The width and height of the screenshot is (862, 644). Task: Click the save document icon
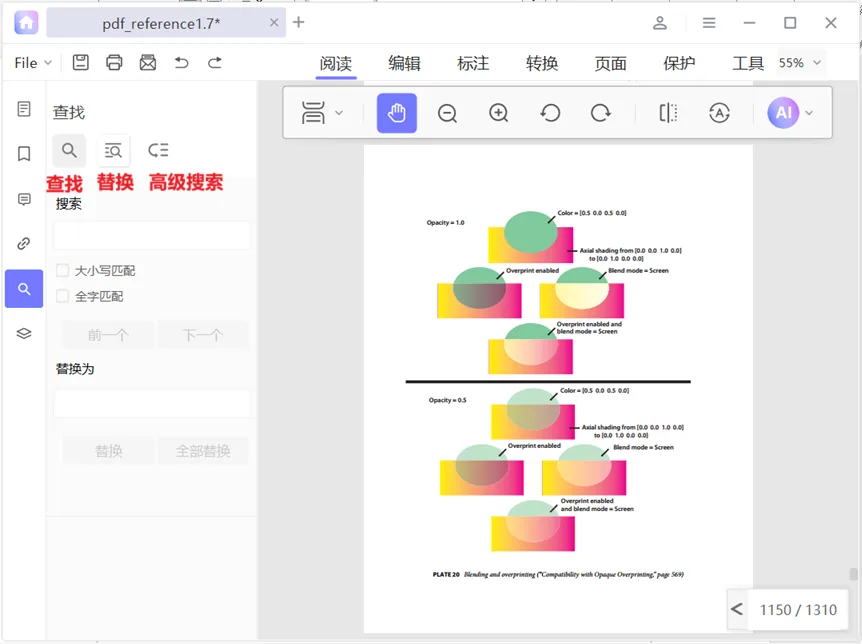pos(81,63)
